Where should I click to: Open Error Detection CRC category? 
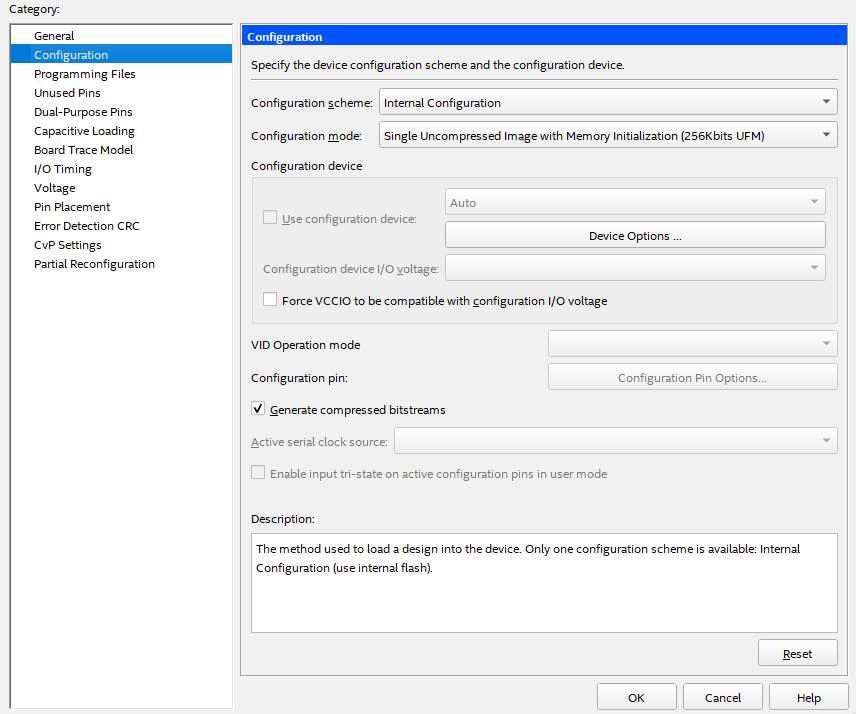point(86,226)
